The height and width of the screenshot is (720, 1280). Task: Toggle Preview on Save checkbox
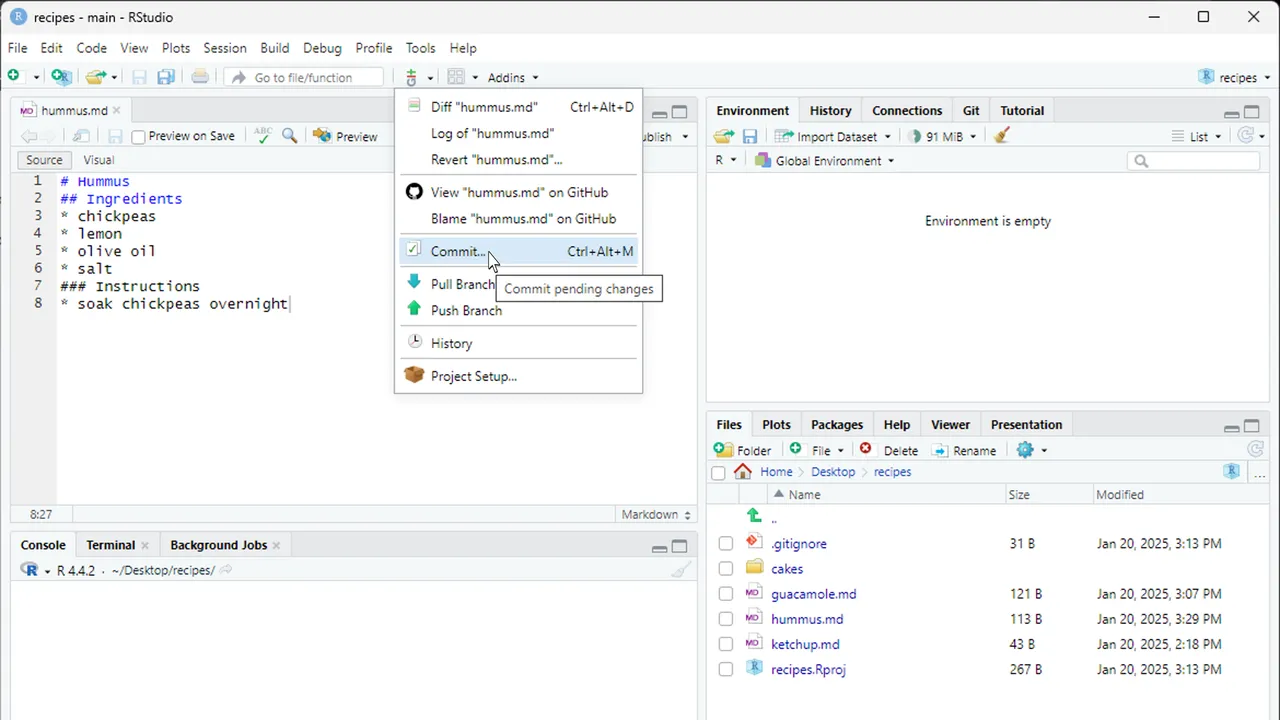click(139, 137)
